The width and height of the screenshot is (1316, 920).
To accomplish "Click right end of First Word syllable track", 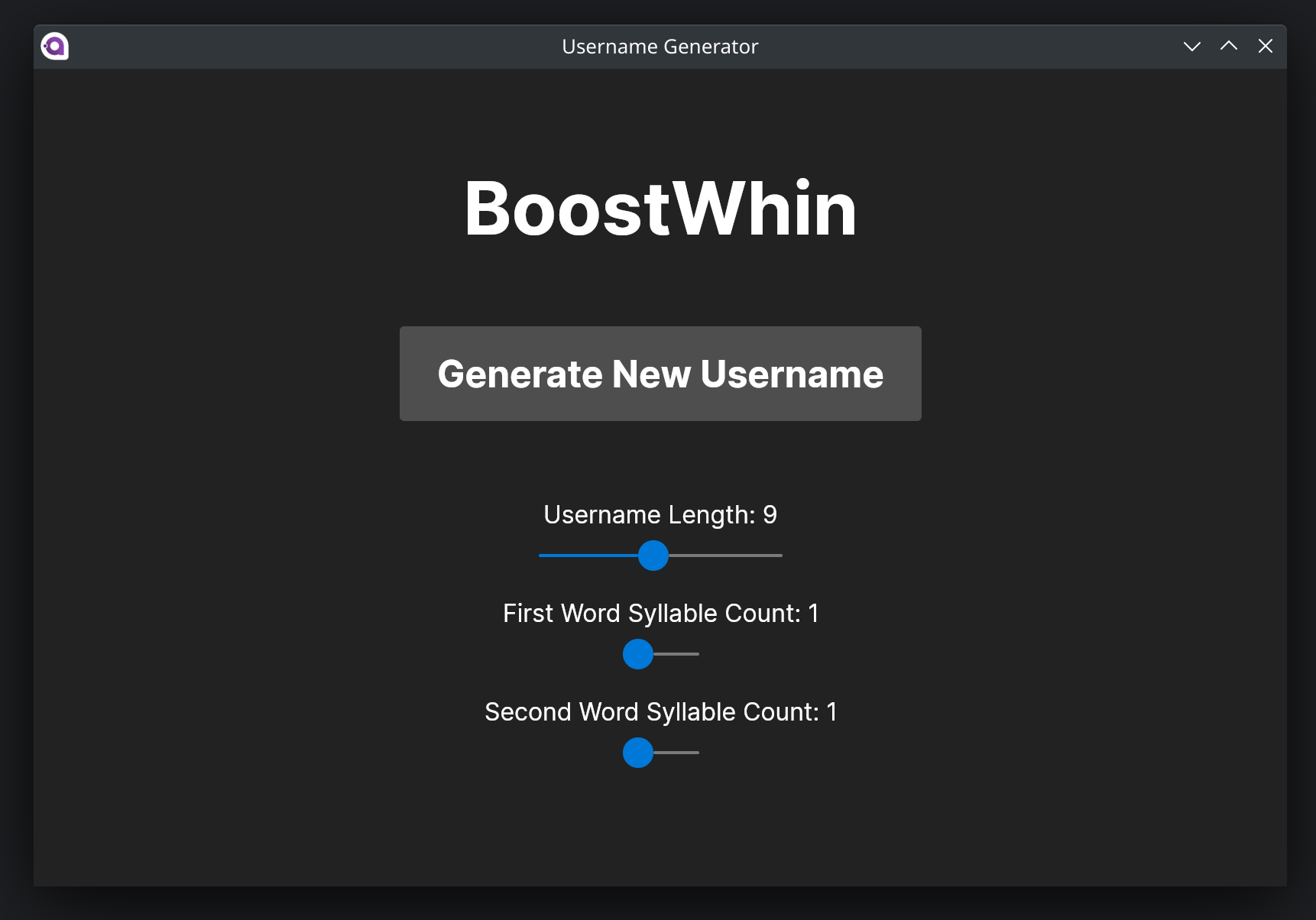I will pos(695,654).
